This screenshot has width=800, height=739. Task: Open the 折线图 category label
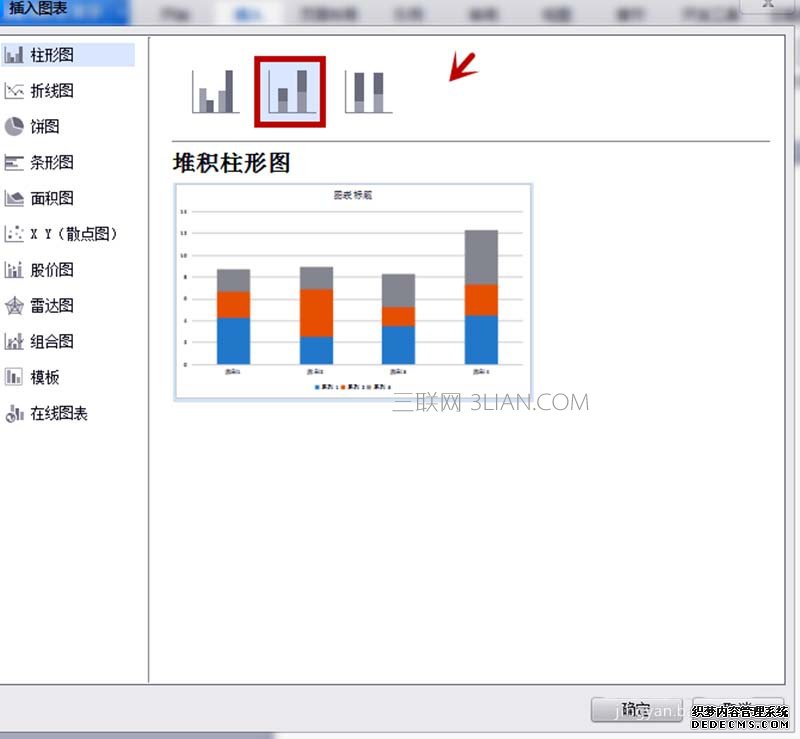click(x=52, y=91)
